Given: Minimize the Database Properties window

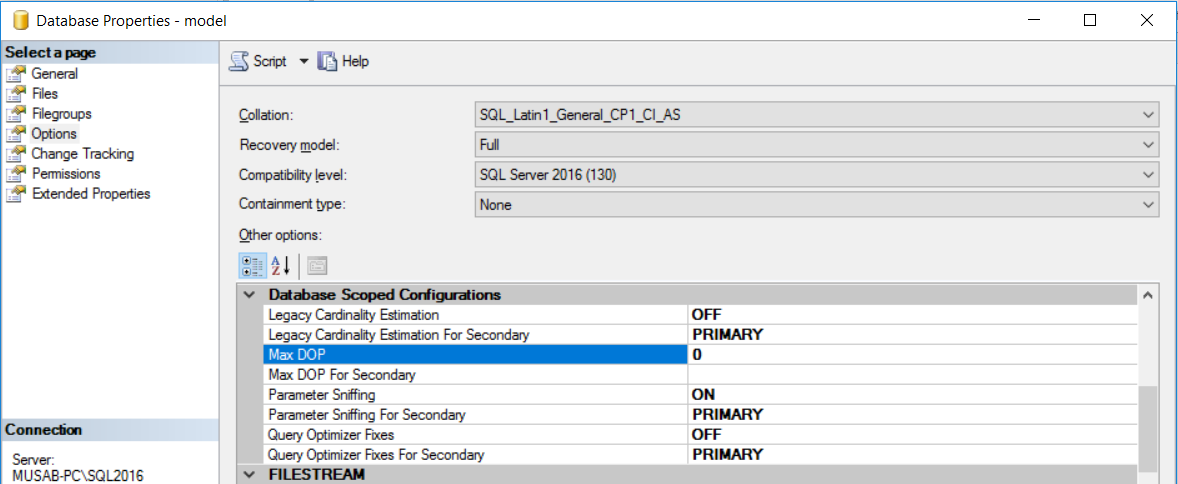Looking at the screenshot, I should (x=1034, y=21).
